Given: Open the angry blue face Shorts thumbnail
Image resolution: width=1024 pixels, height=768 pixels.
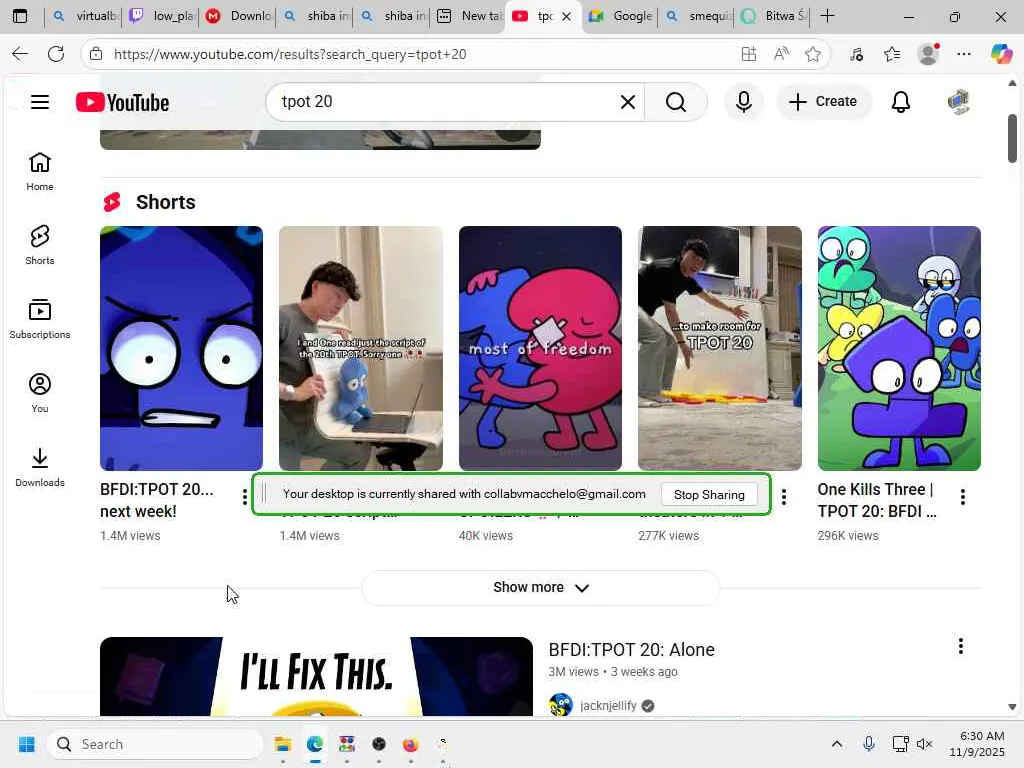Looking at the screenshot, I should click(x=182, y=348).
